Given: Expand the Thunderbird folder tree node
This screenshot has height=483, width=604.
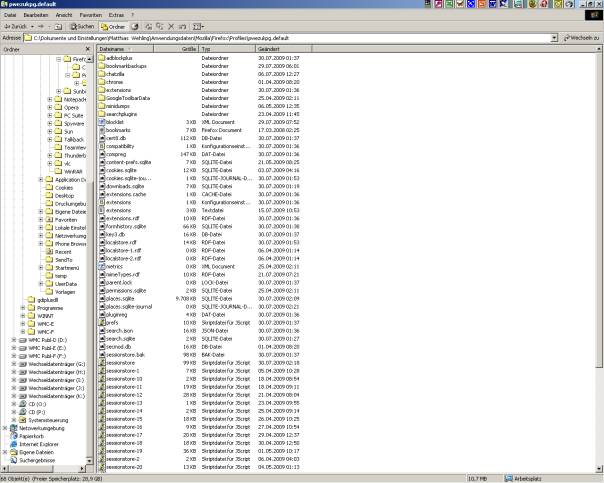Looking at the screenshot, I should (50, 156).
